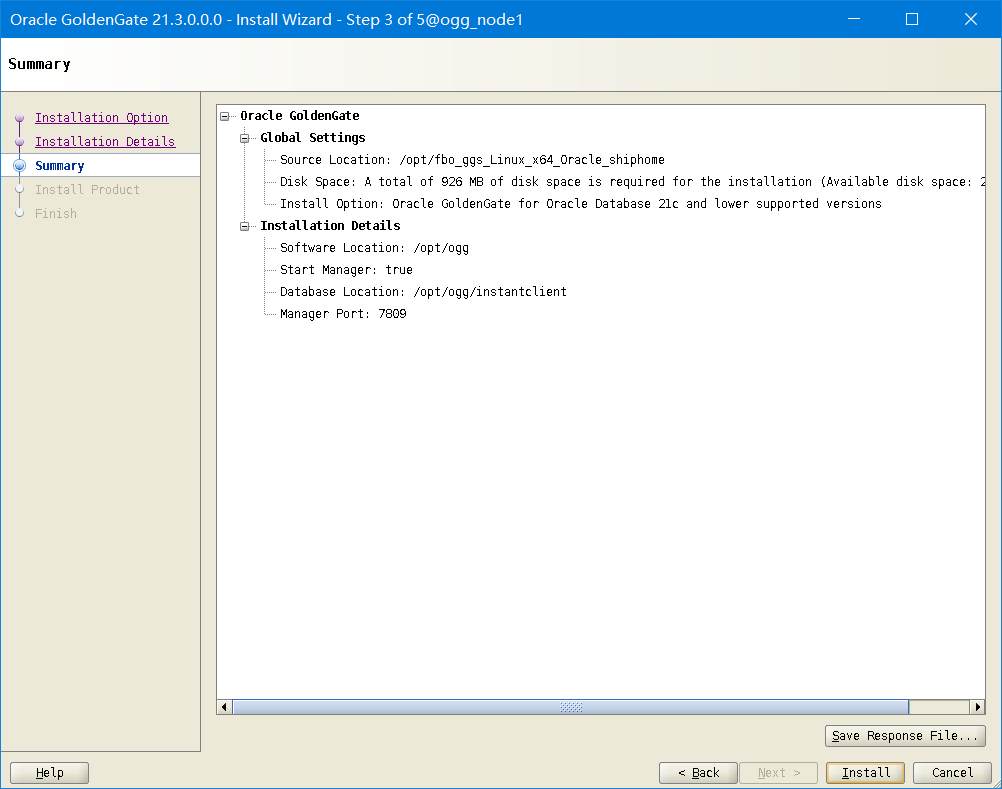Viewport: 1002px width, 789px height.
Task: Click the Finish step label
Action: coord(56,213)
